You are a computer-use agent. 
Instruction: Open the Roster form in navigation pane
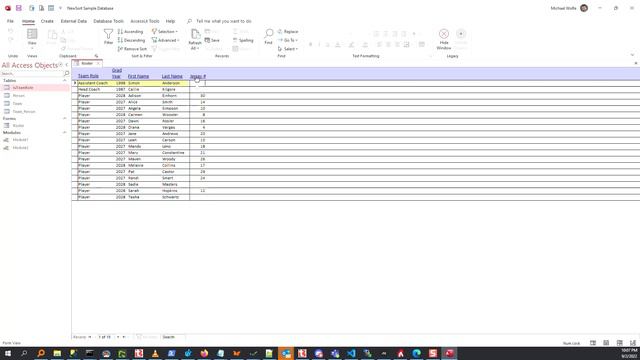tap(18, 126)
